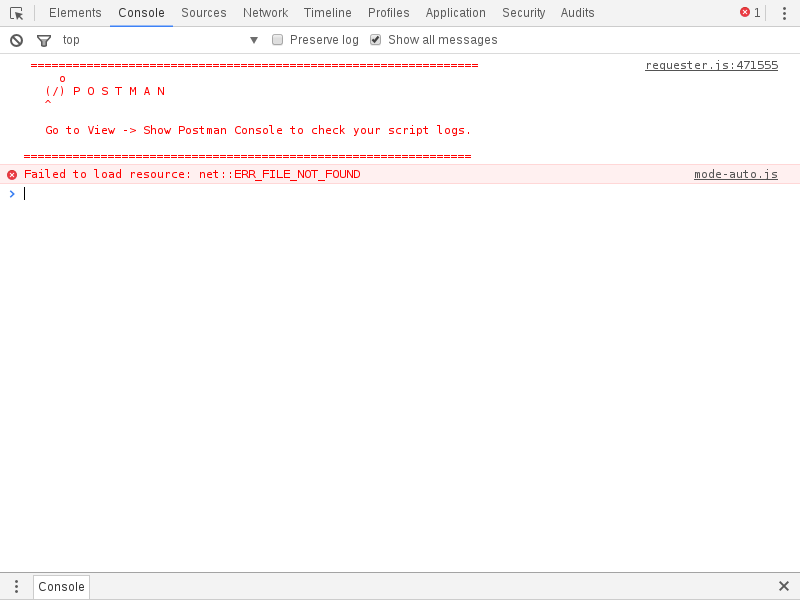Open the execution context dropdown labeled top
The image size is (800, 600).
tap(70, 40)
